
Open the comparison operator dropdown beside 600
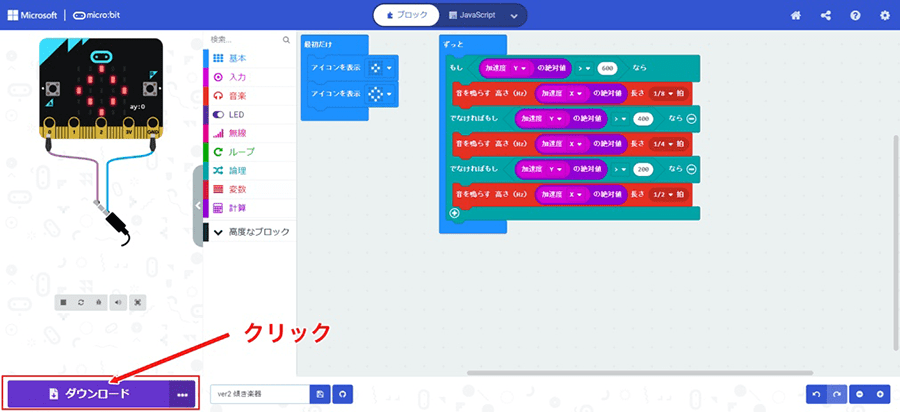584,68
